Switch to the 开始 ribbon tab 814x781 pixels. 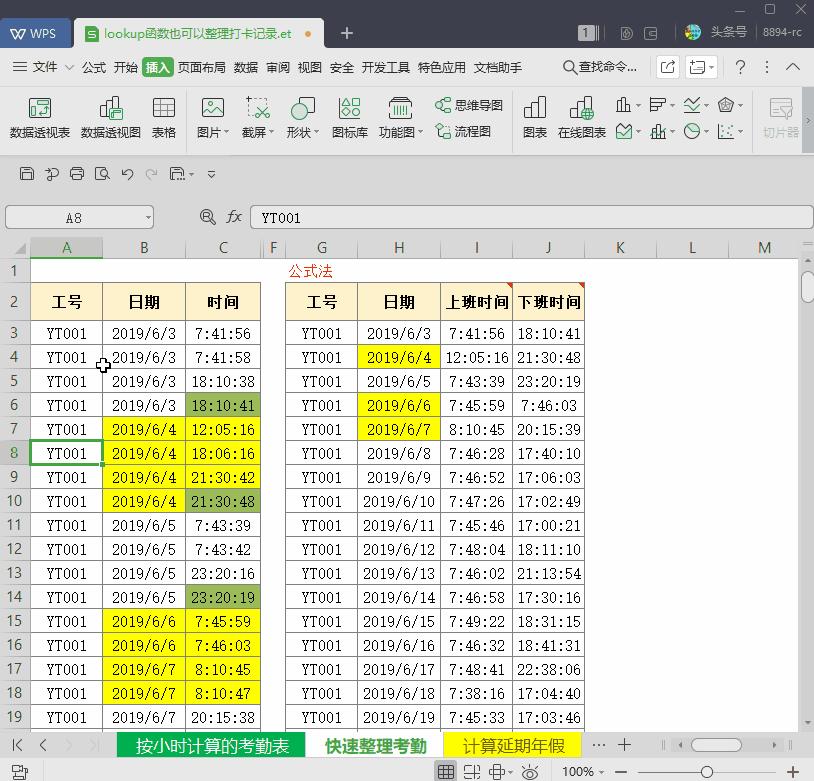(x=126, y=68)
